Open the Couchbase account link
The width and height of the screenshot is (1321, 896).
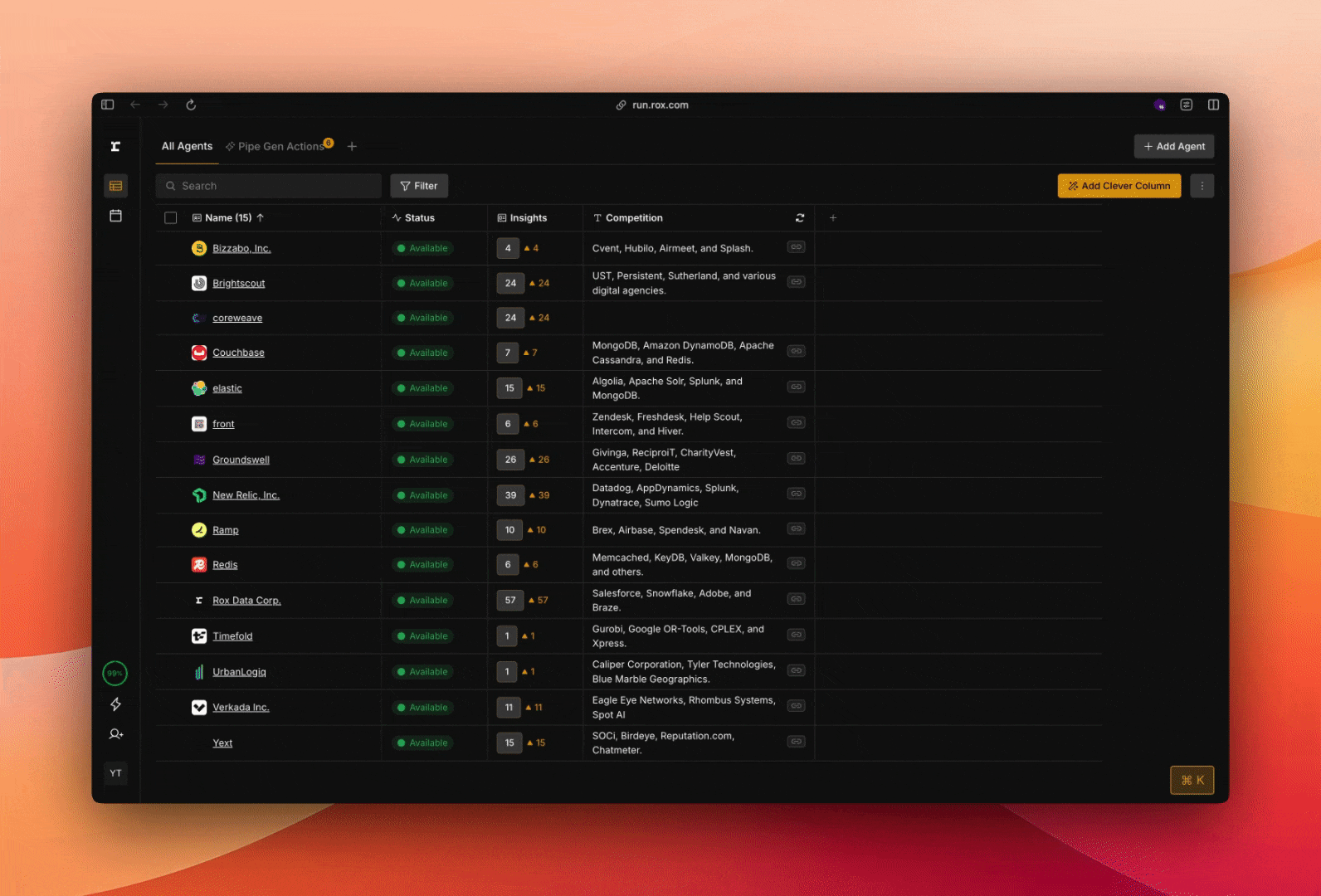[238, 353]
